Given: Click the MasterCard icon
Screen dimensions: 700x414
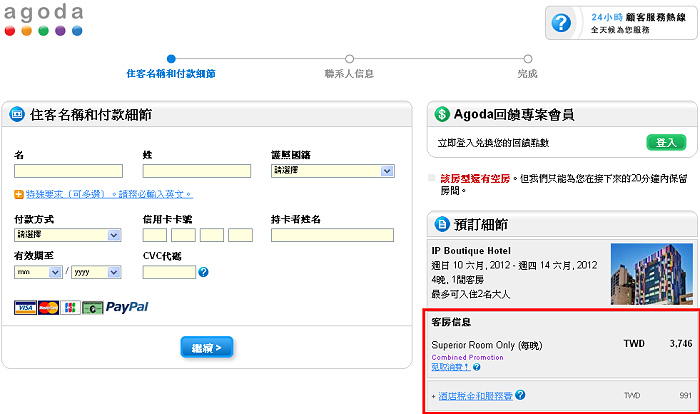Looking at the screenshot, I should pyautogui.click(x=48, y=307).
